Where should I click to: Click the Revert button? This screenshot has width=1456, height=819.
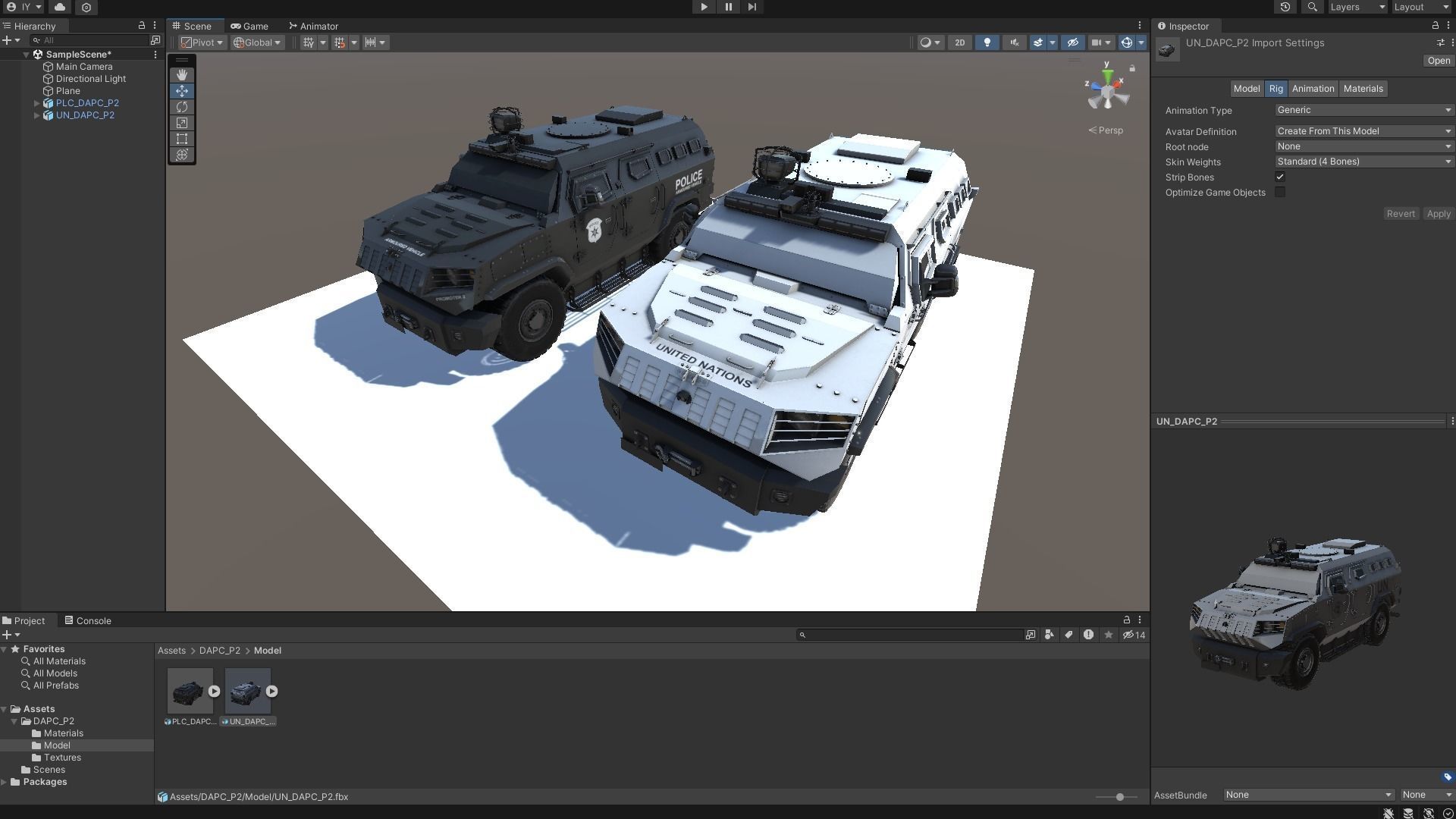tap(1401, 214)
